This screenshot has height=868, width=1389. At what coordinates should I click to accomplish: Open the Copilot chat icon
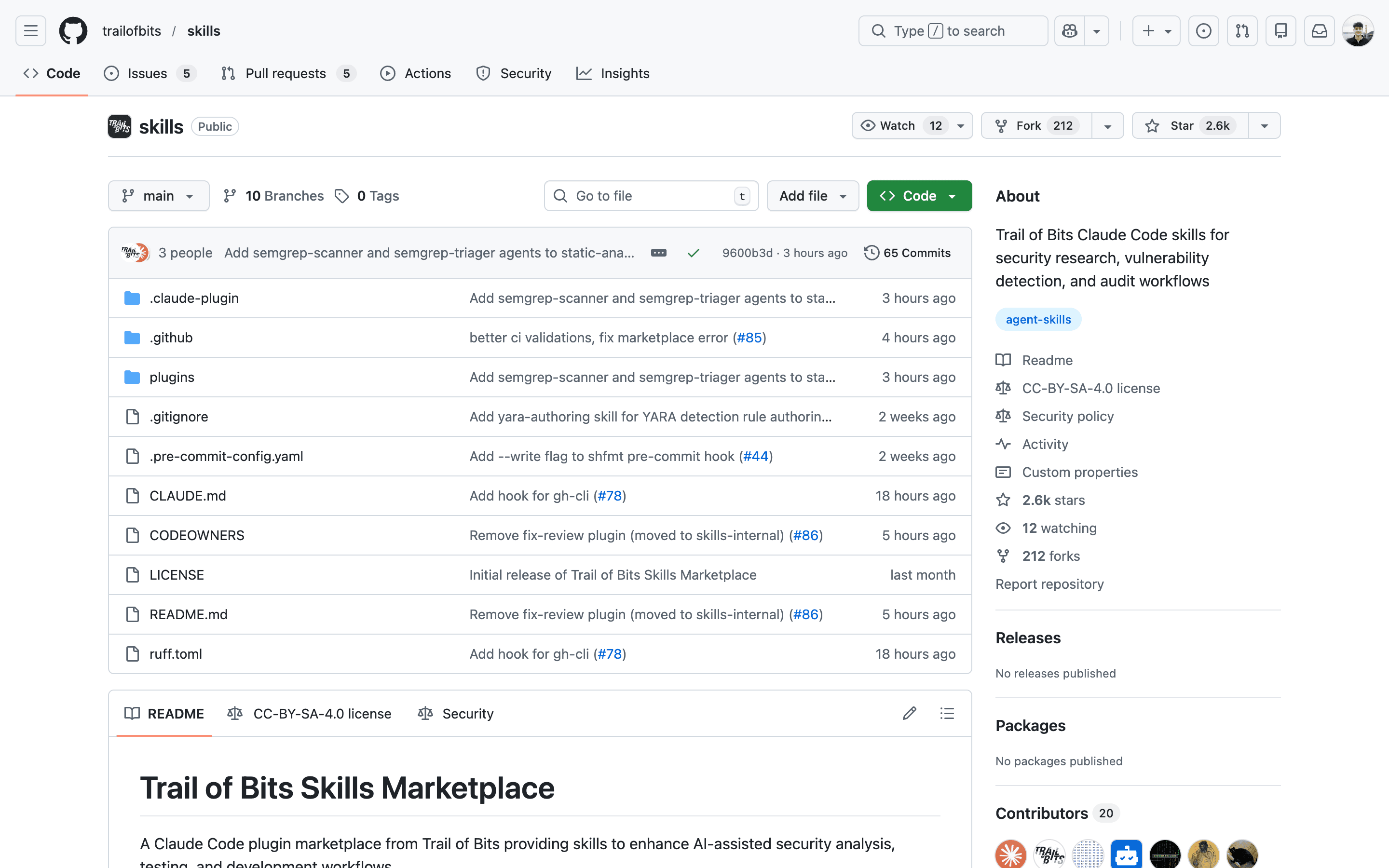pyautogui.click(x=1069, y=31)
